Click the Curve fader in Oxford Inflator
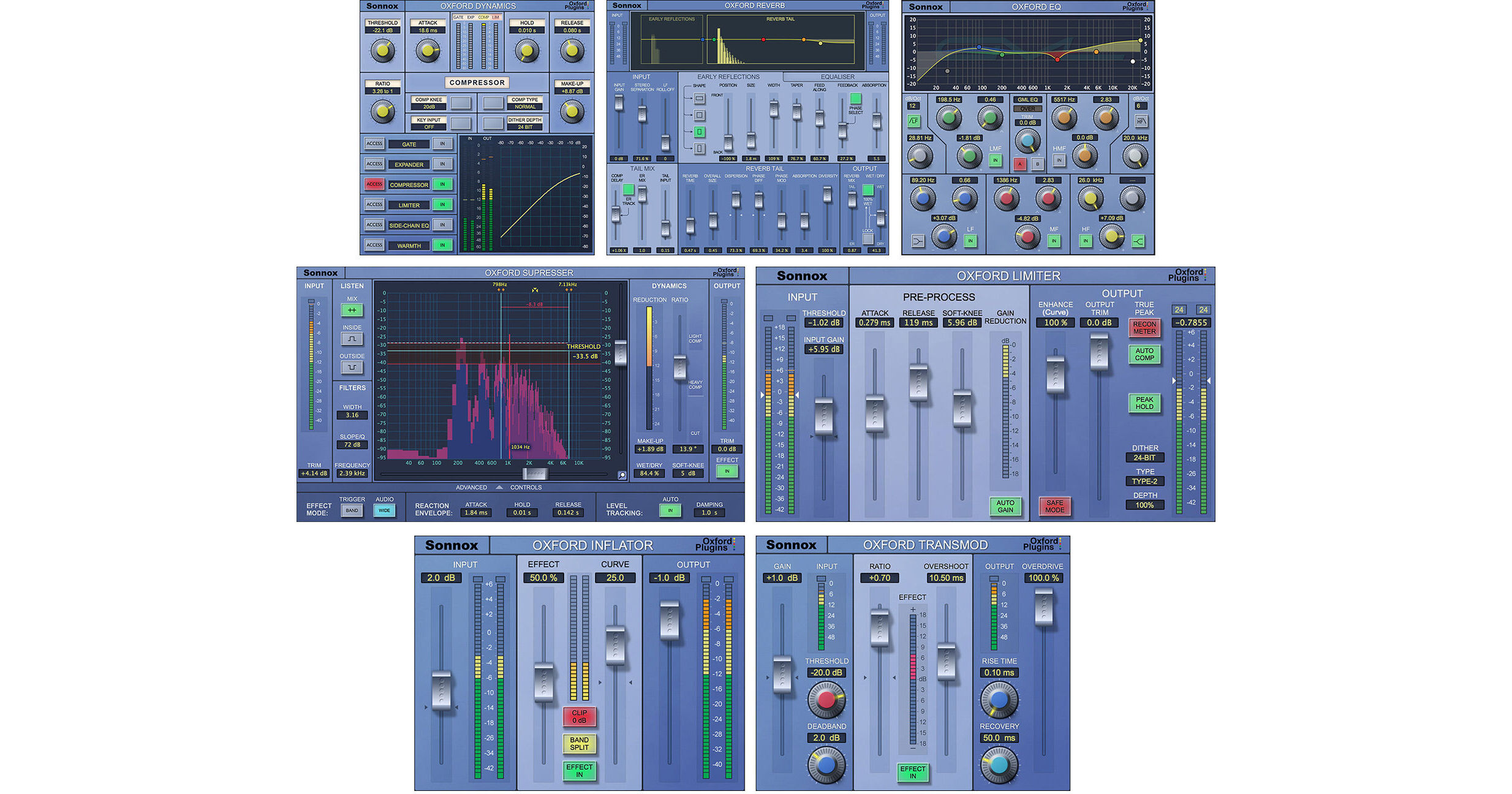The image size is (1512, 794). pyautogui.click(x=614, y=645)
